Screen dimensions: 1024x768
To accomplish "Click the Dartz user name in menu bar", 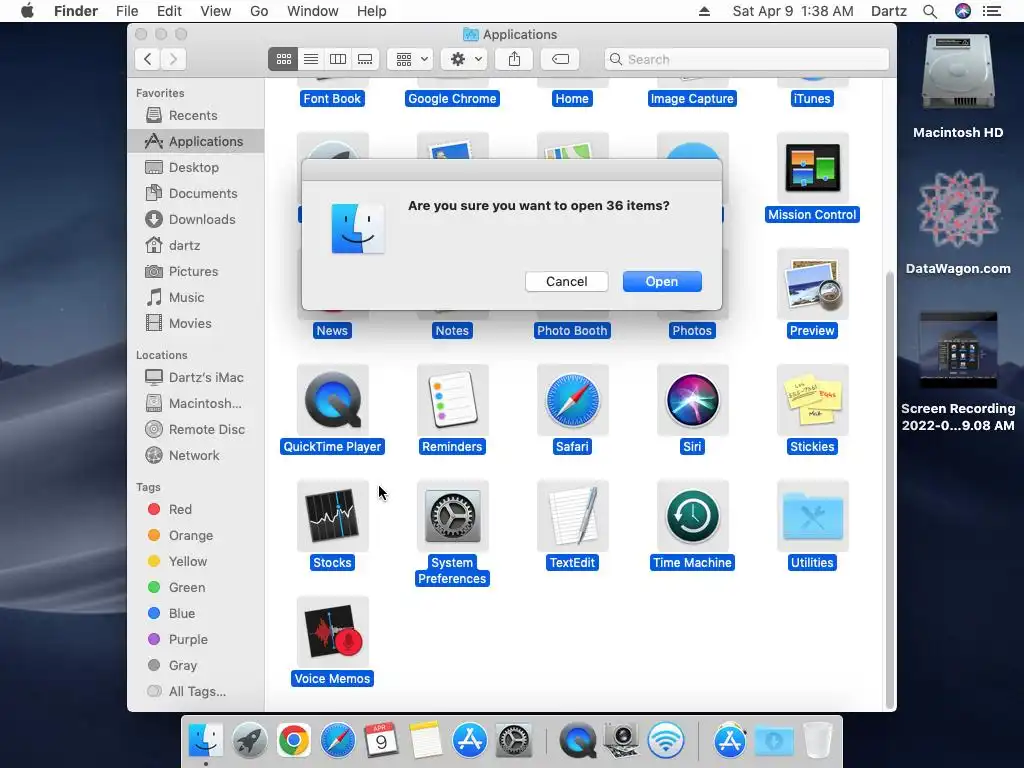I will tap(889, 11).
